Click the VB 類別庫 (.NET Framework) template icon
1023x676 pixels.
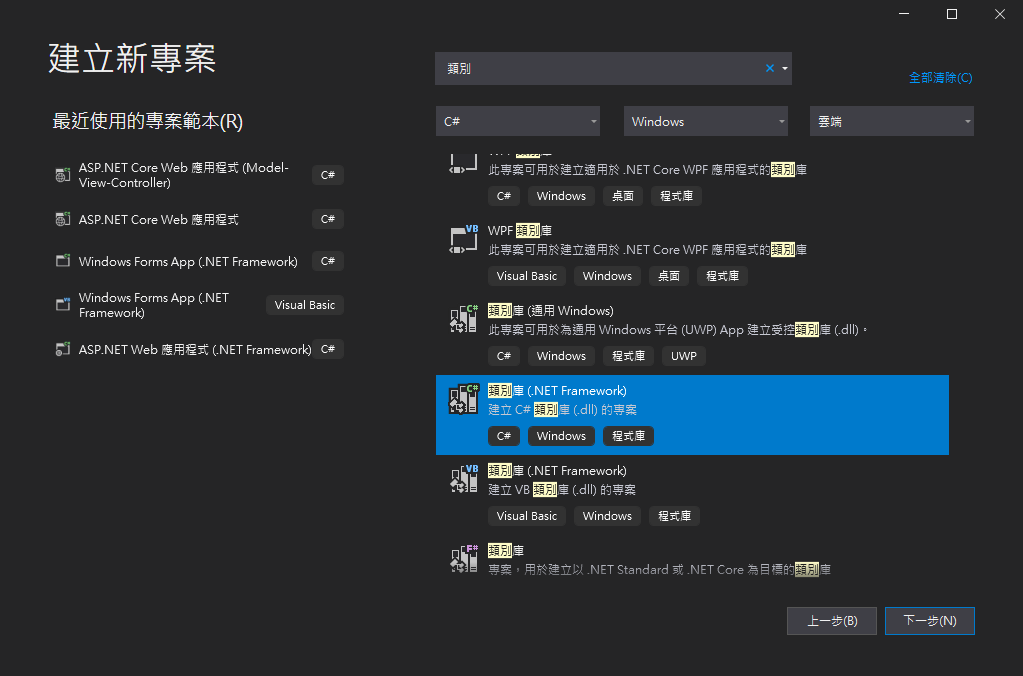pyautogui.click(x=464, y=479)
